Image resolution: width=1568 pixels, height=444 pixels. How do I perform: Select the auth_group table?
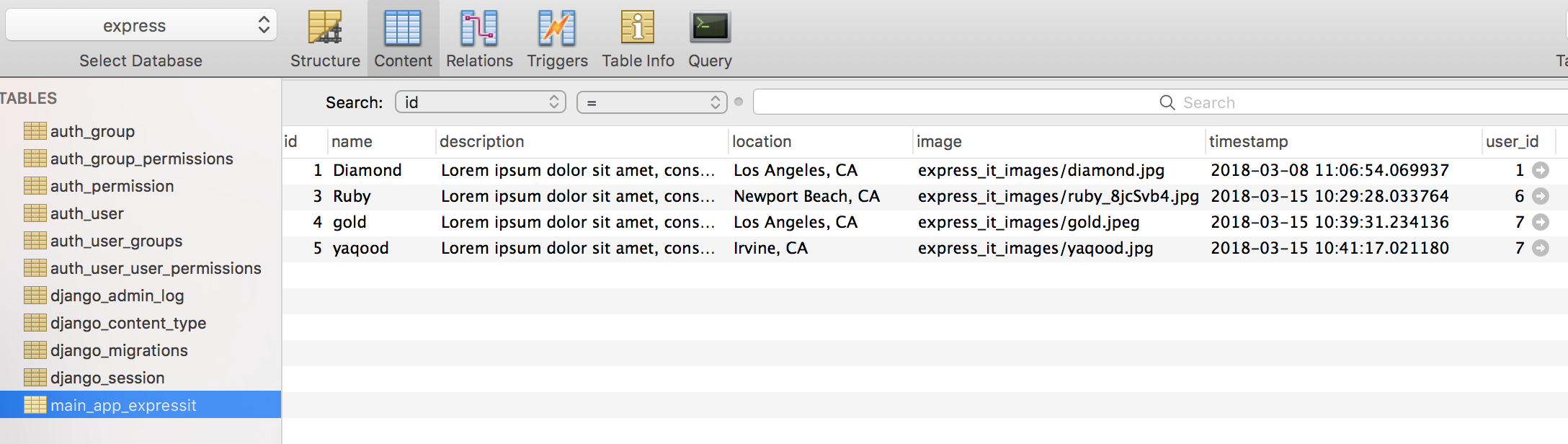[x=92, y=131]
